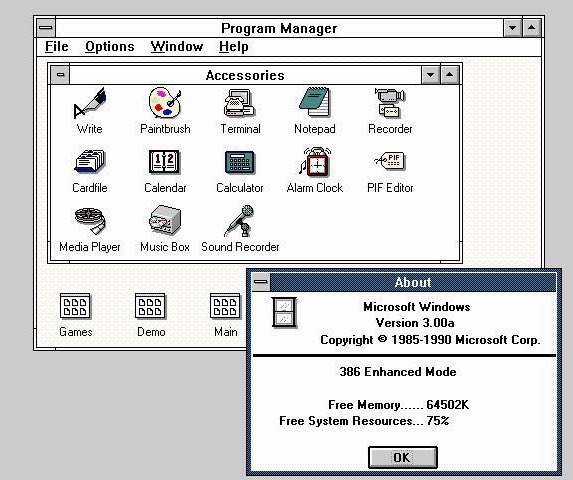The image size is (573, 480).
Task: Open the Program Manager control menu box
Action: coord(46,28)
